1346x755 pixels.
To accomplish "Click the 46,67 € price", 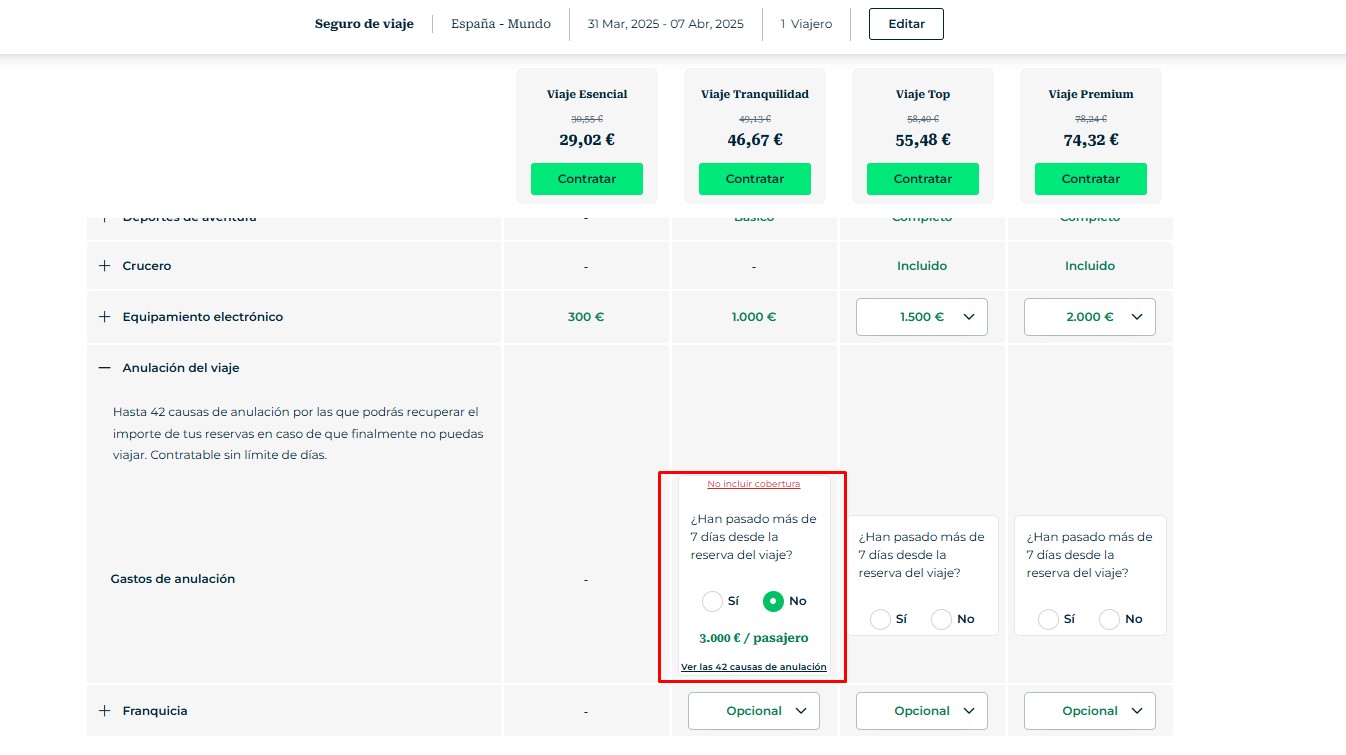I will [x=755, y=140].
